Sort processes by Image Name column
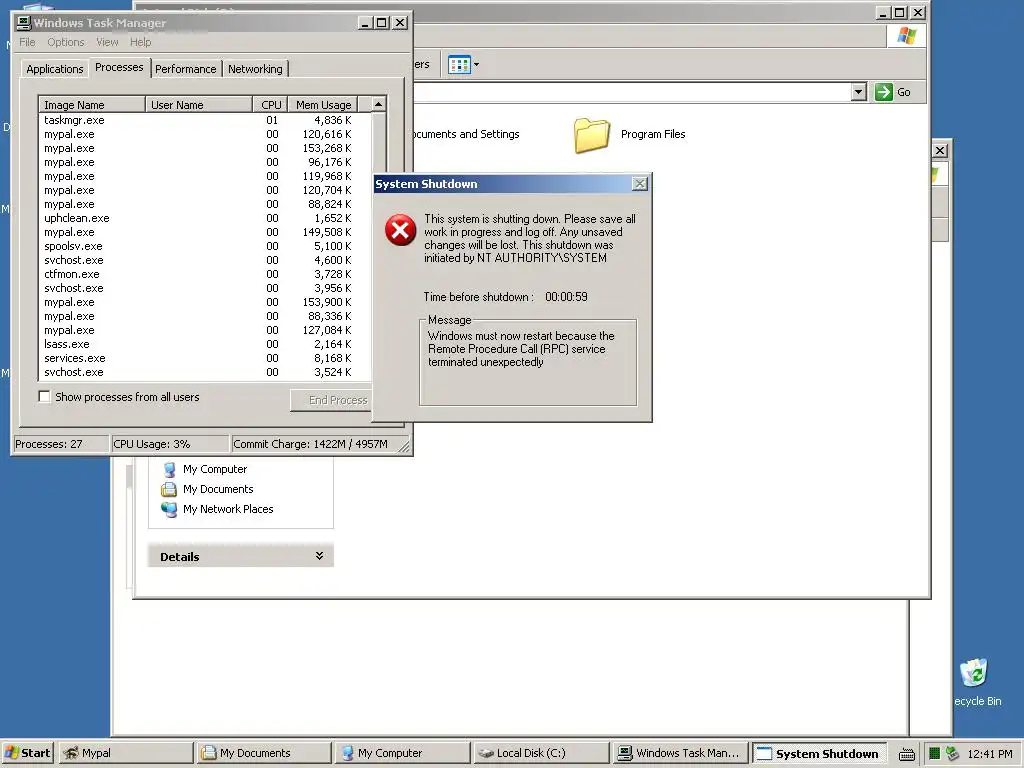Image resolution: width=1024 pixels, height=768 pixels. click(x=92, y=105)
